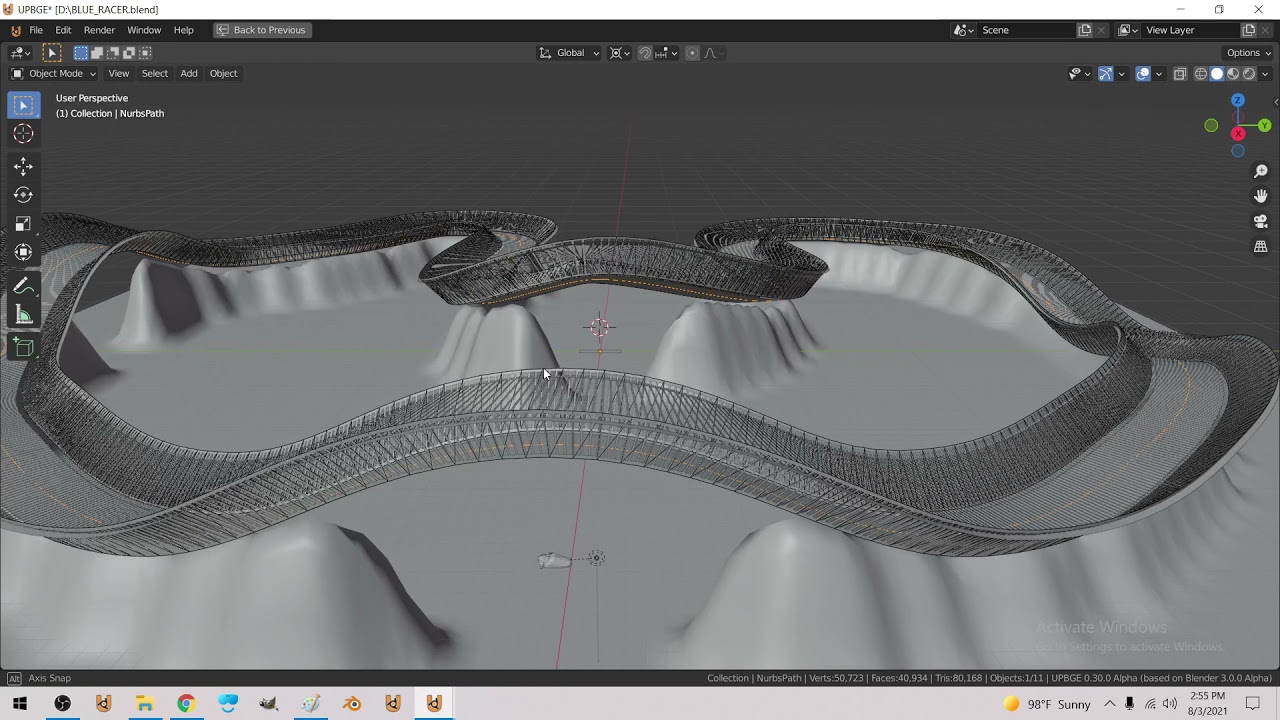The width and height of the screenshot is (1280, 720).
Task: Open the Object menu in viewport header
Action: point(223,74)
